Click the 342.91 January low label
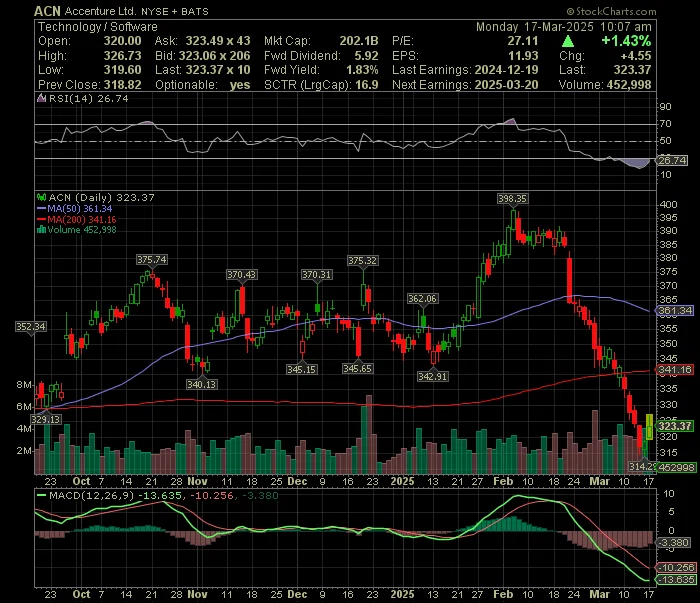The width and height of the screenshot is (700, 603). [x=433, y=376]
